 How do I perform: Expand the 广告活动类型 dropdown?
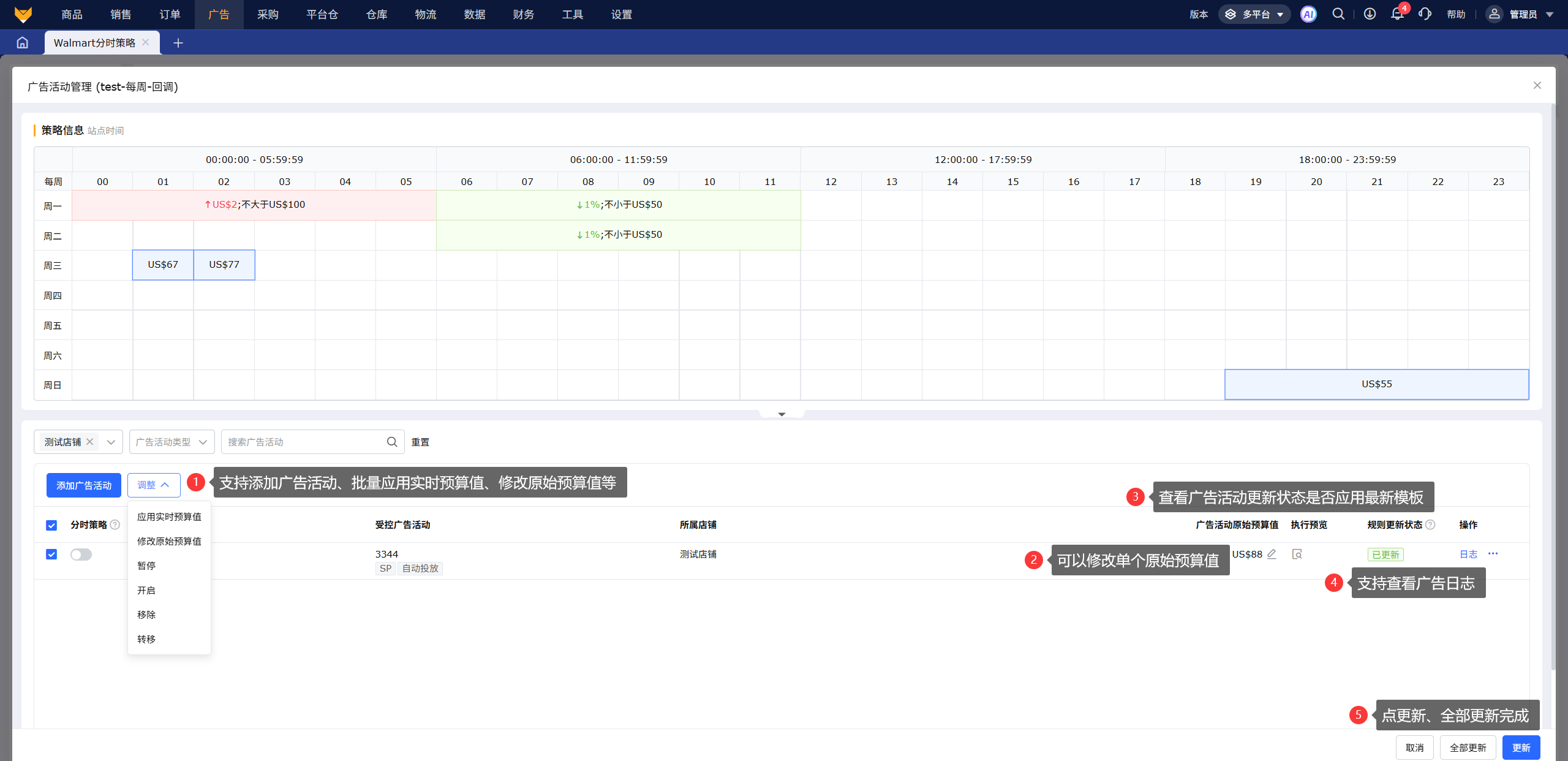tap(171, 442)
